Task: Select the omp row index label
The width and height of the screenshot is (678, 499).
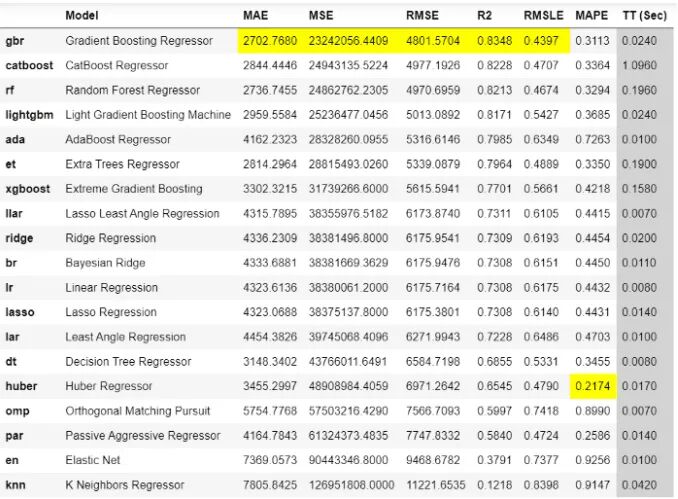Action: (x=17, y=411)
